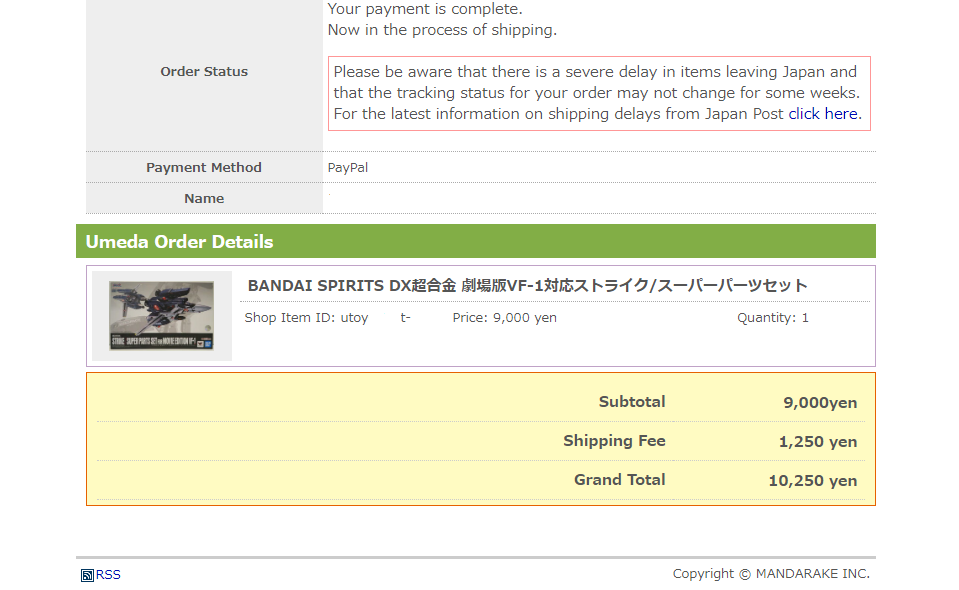Click the Quantity: 1 label
959x590 pixels.
[x=772, y=318]
